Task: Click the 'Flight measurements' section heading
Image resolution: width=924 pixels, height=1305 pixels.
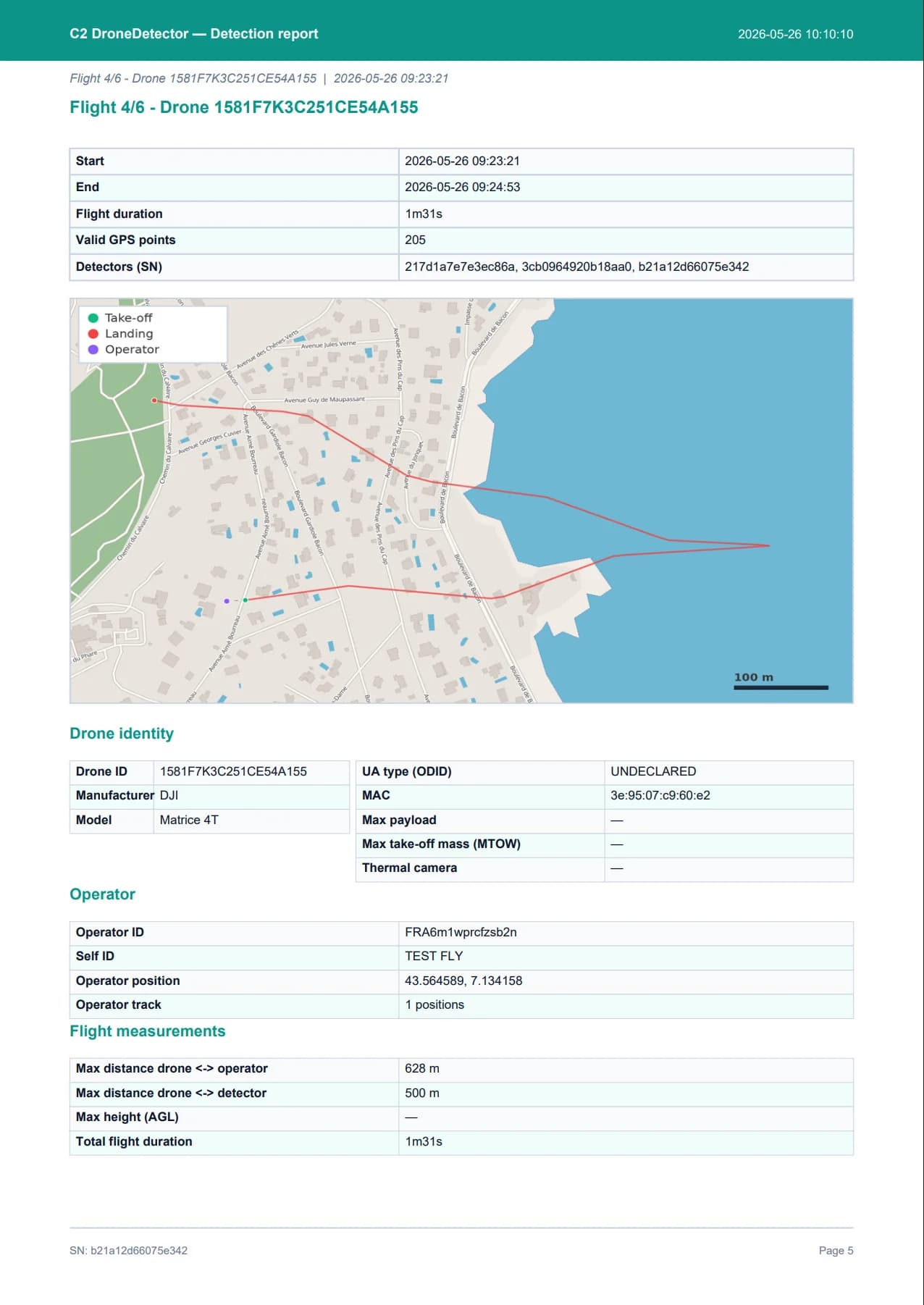Action: (148, 1031)
